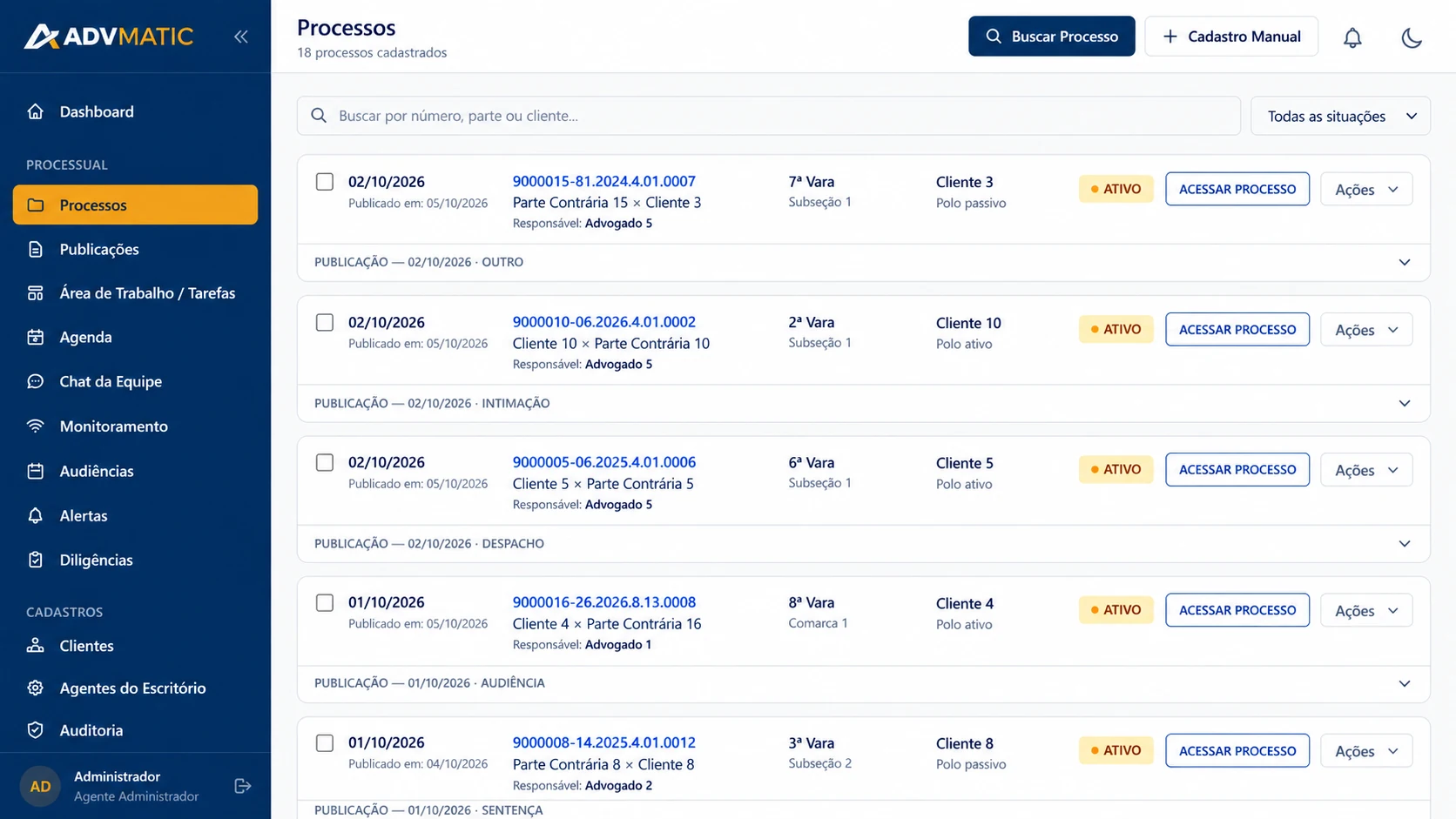Screen dimensions: 1456x819
Task: Open the Todas as situações filter dropdown
Action: [x=1340, y=116]
